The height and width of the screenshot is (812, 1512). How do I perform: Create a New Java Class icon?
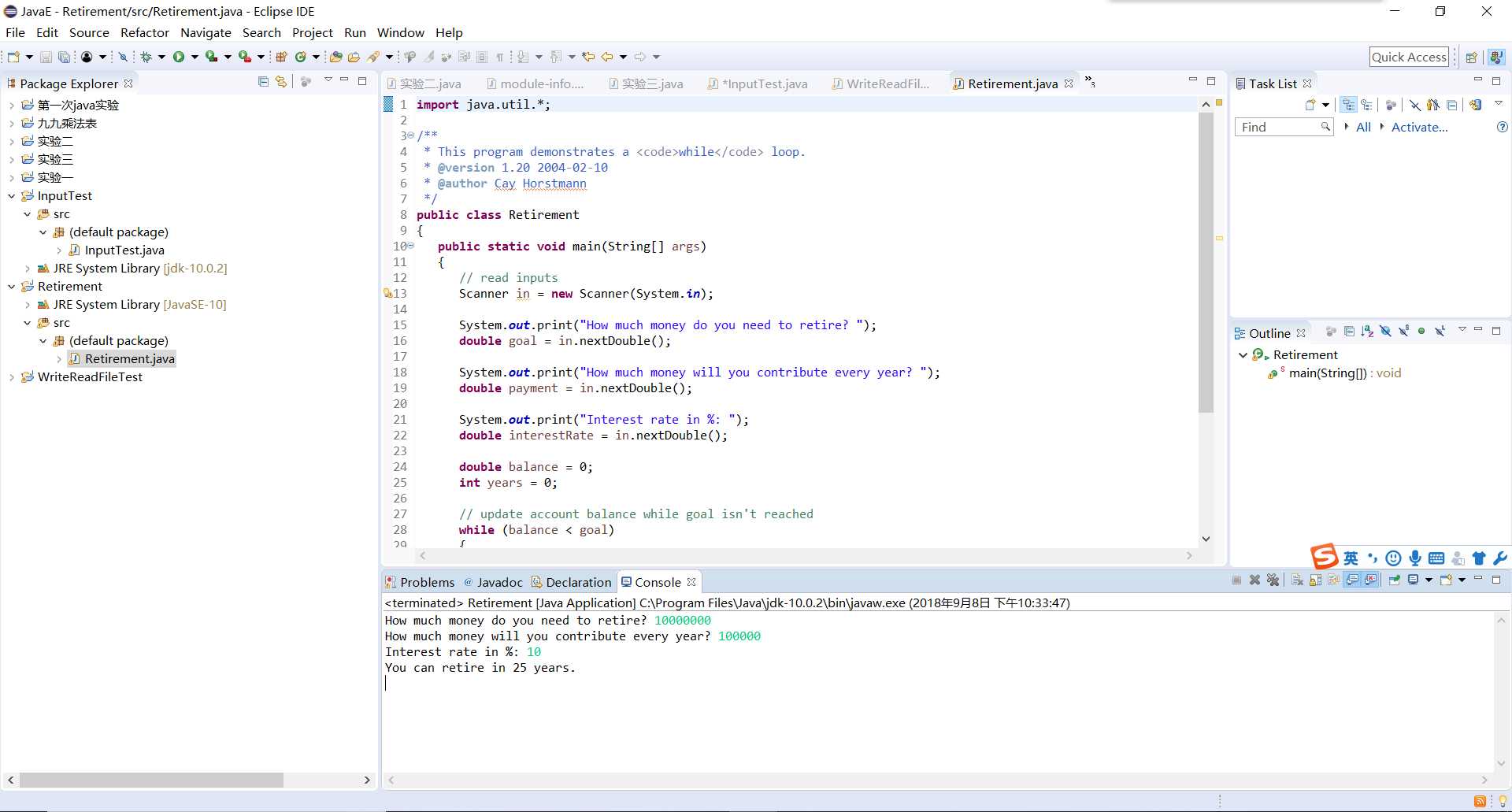pos(300,57)
